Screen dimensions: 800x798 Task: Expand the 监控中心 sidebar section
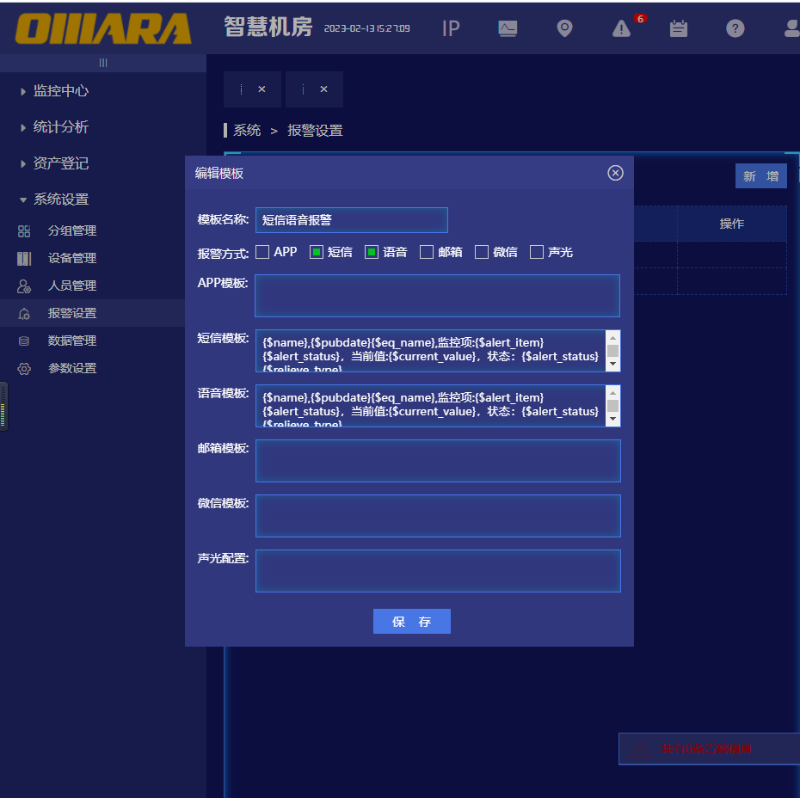coord(61,91)
